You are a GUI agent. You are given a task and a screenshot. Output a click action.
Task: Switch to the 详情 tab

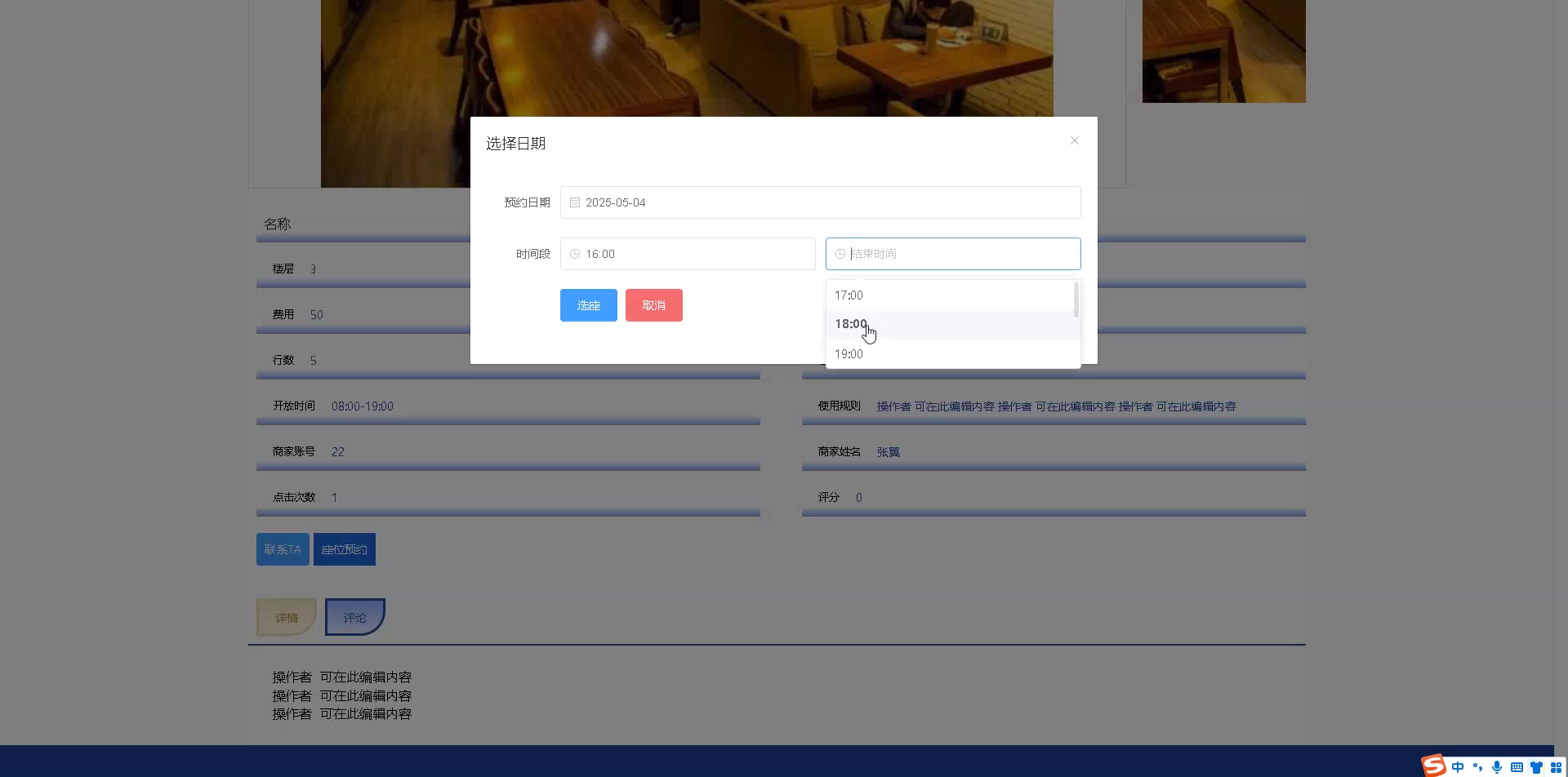[287, 618]
